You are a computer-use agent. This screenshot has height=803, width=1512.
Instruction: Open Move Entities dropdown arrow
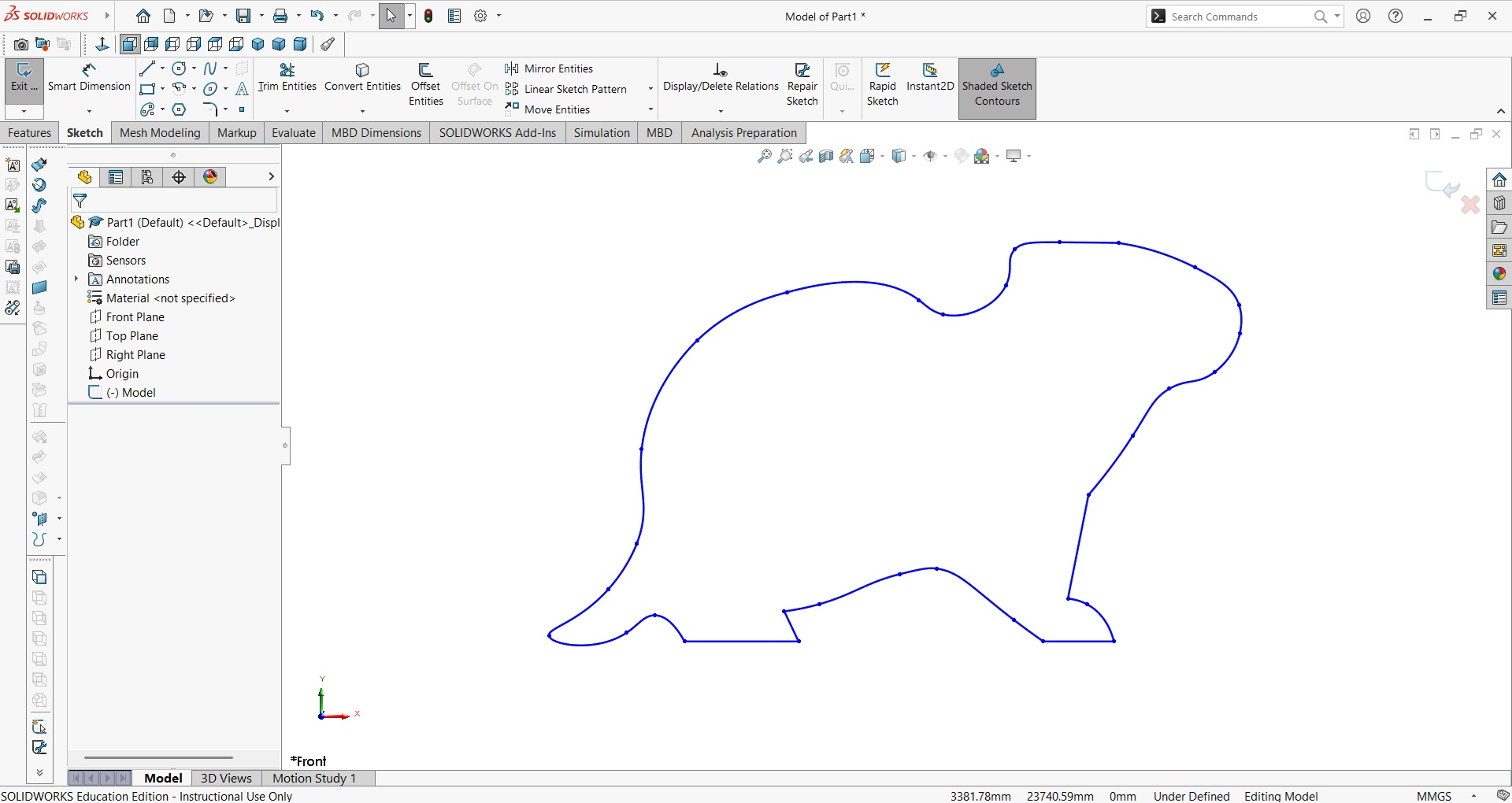(650, 109)
